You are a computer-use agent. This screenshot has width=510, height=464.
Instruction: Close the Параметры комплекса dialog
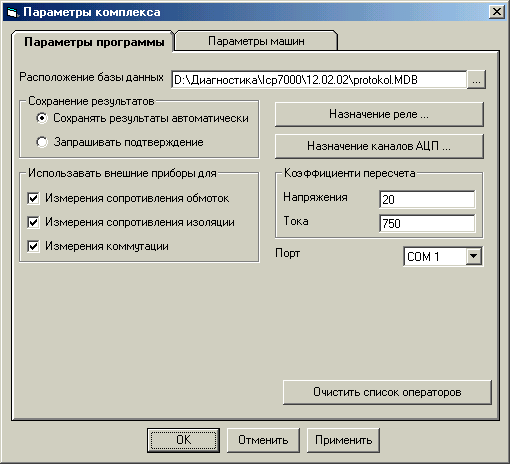coord(497,12)
